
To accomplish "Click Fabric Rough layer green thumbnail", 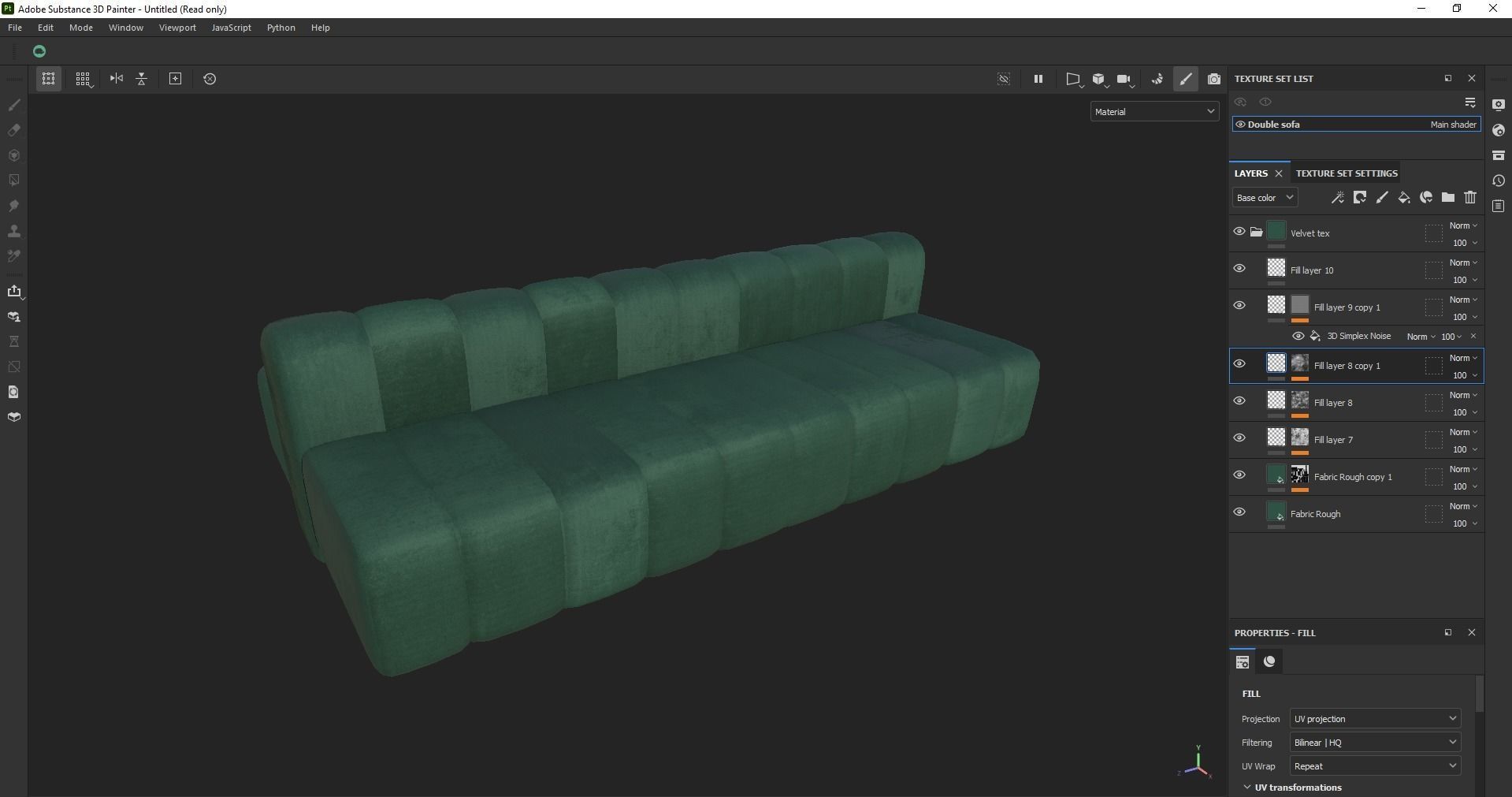I will (x=1276, y=512).
